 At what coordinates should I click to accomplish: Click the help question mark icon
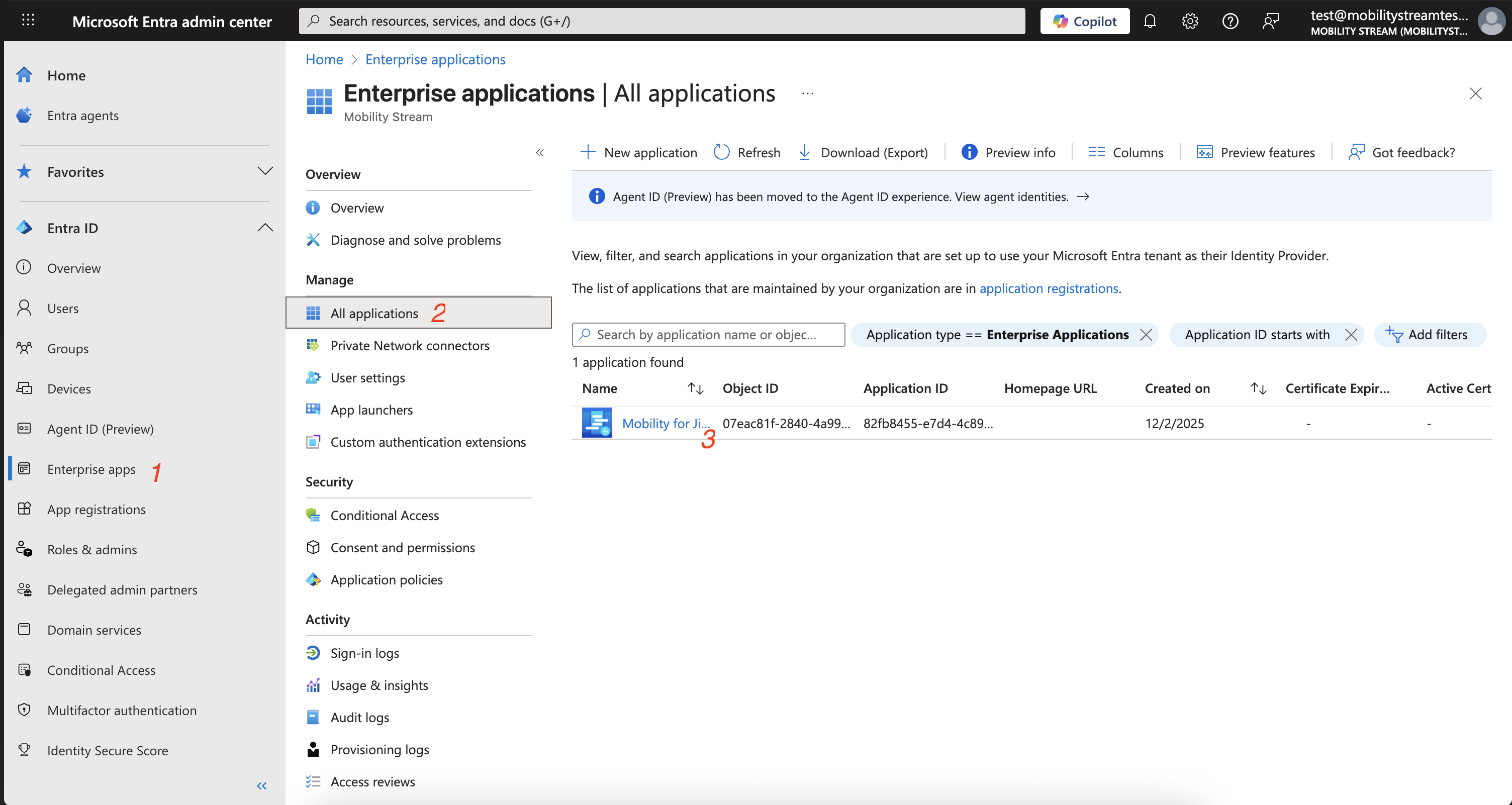[x=1230, y=21]
